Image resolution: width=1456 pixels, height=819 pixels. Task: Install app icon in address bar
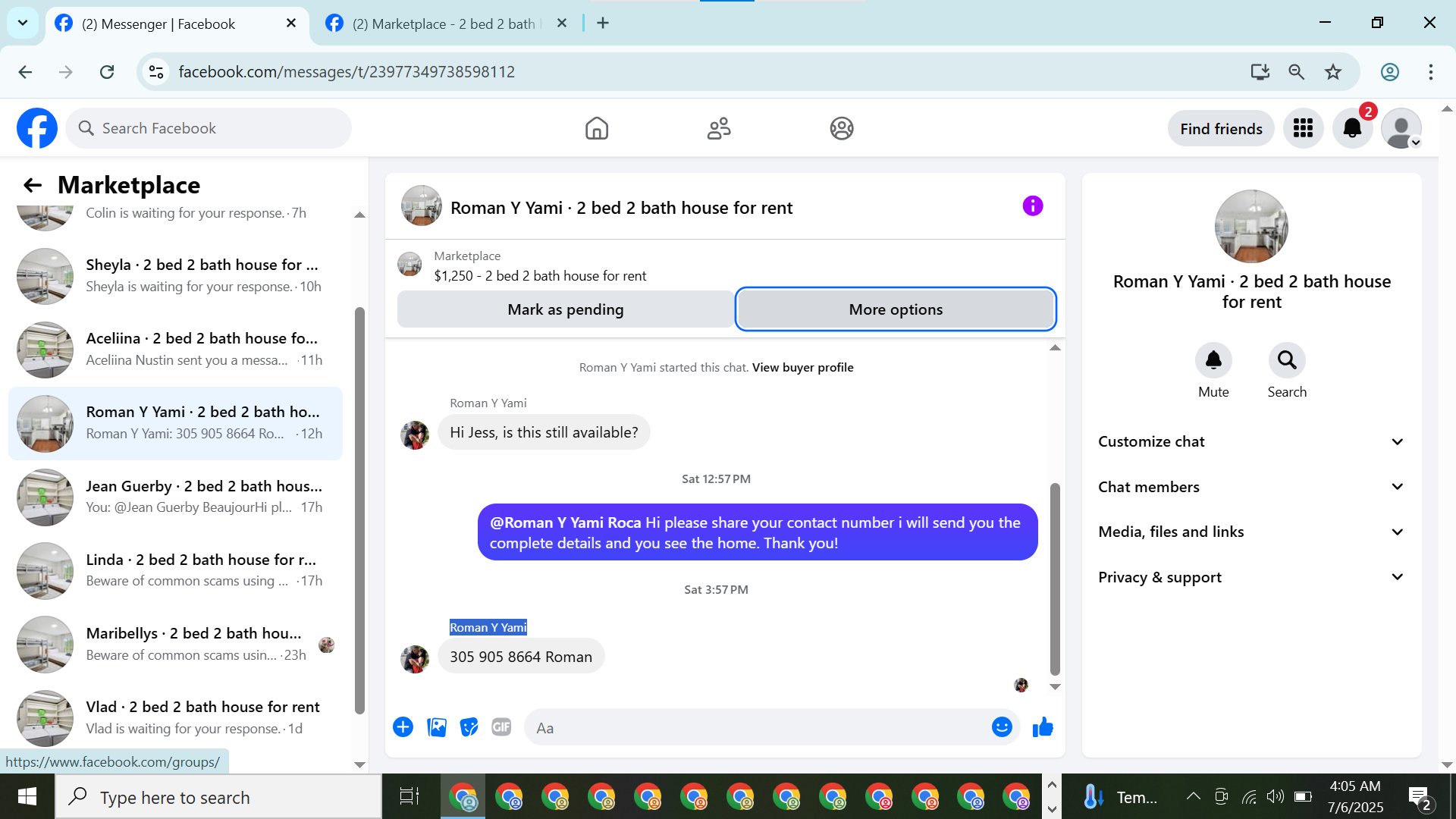click(1260, 72)
